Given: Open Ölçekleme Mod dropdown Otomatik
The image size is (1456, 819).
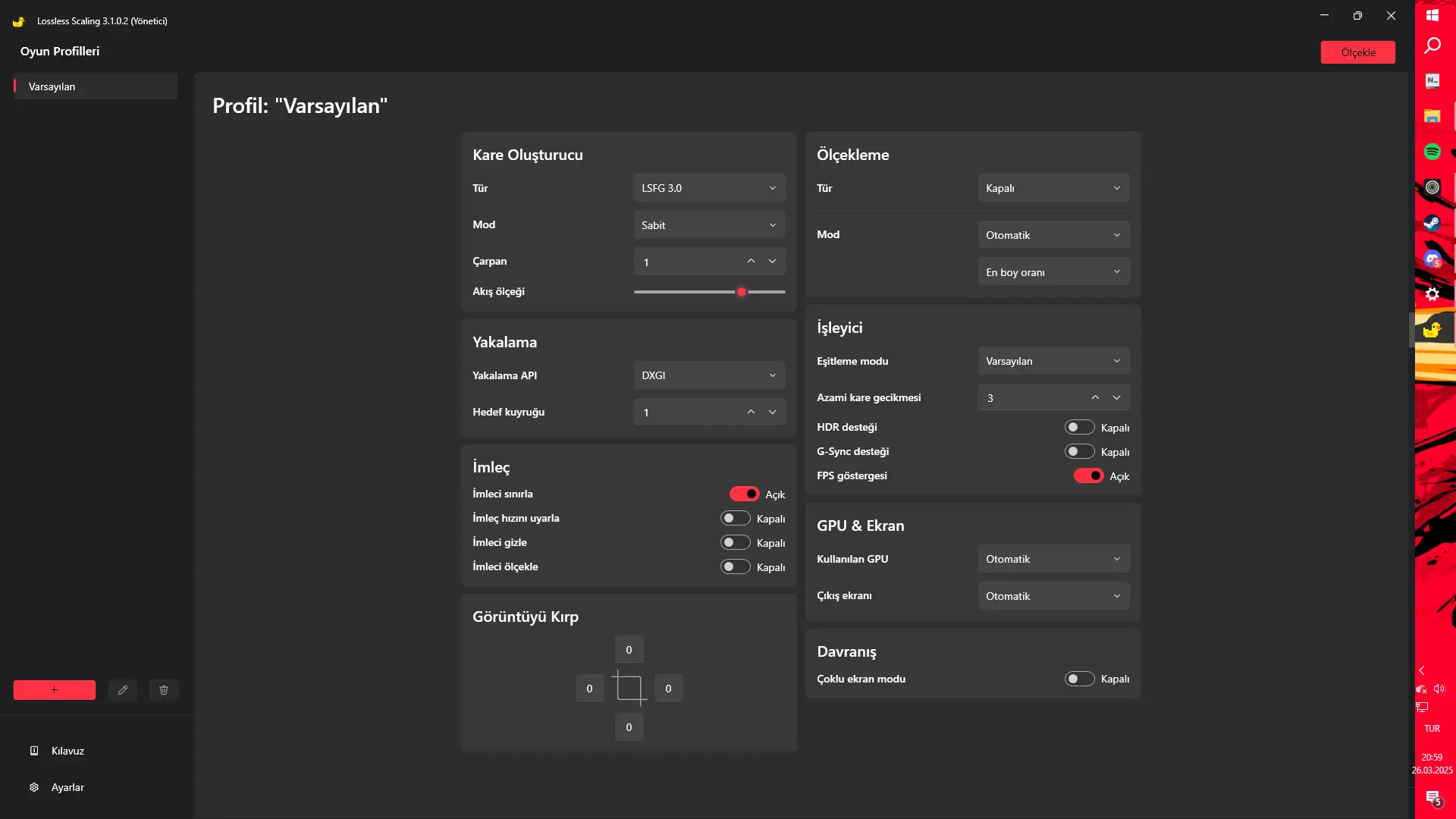Looking at the screenshot, I should tap(1053, 235).
